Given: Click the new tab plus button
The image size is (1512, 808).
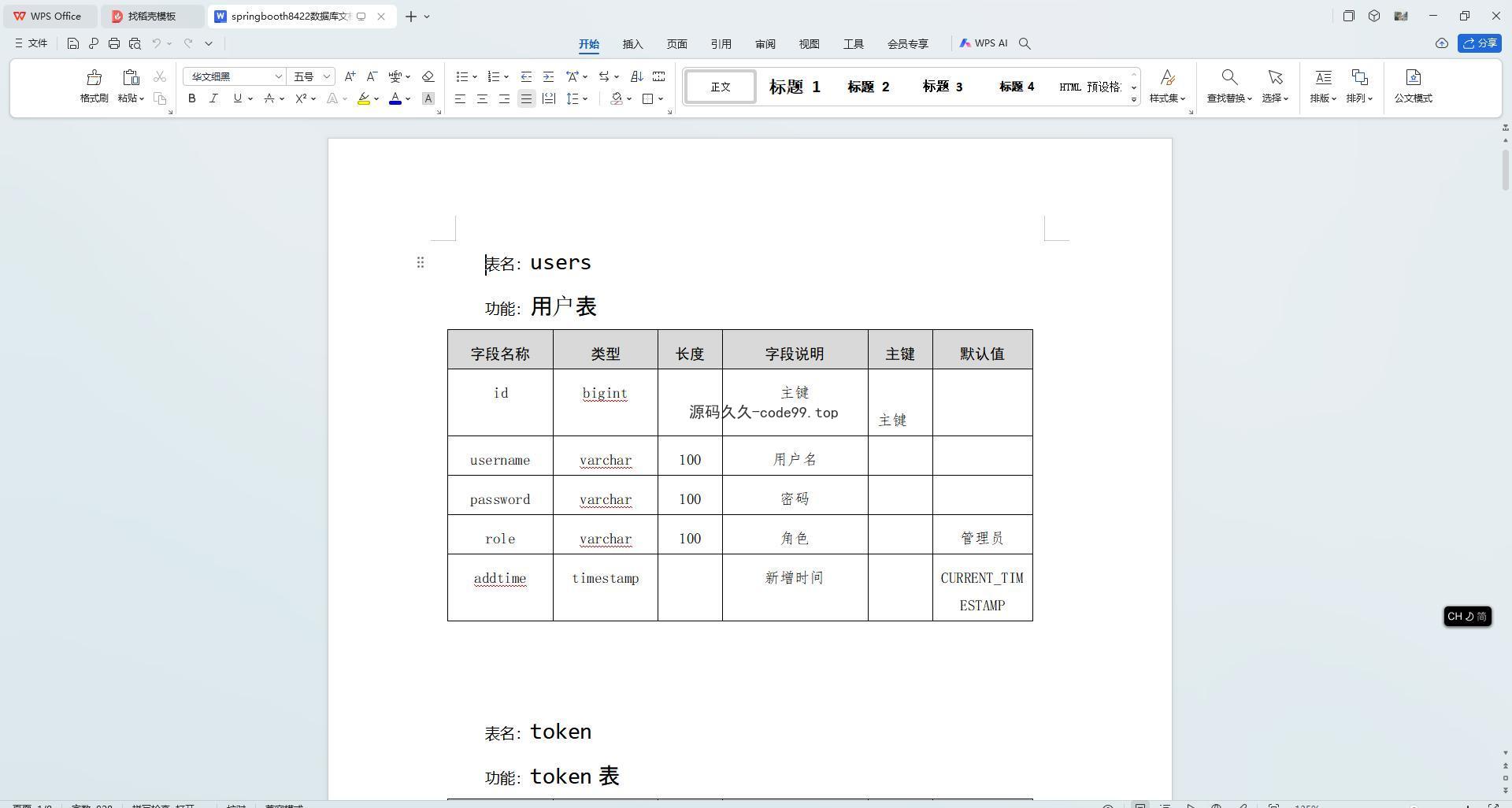Looking at the screenshot, I should (410, 16).
